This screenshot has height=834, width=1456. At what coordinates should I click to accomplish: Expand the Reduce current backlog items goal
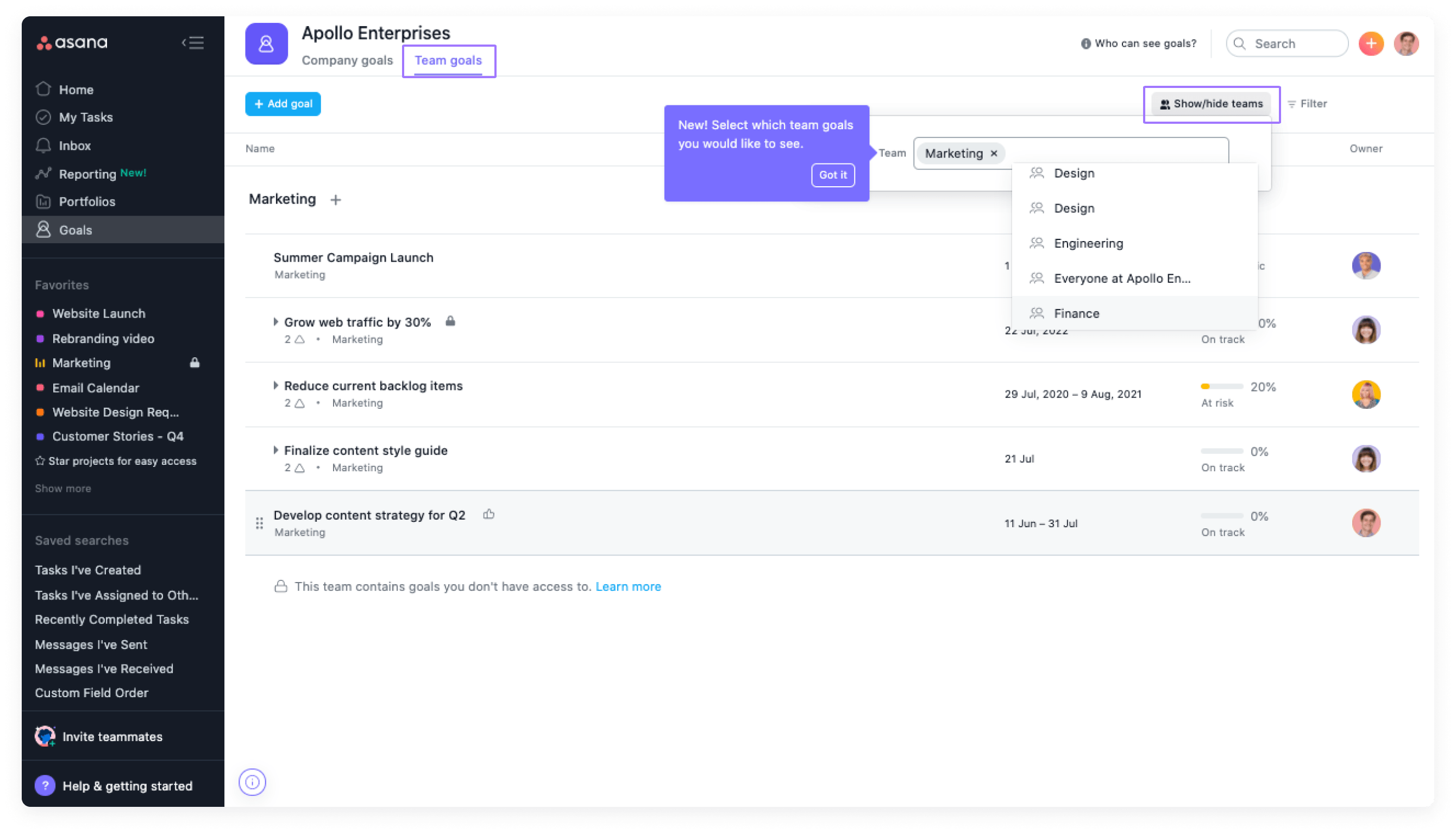pyautogui.click(x=275, y=386)
